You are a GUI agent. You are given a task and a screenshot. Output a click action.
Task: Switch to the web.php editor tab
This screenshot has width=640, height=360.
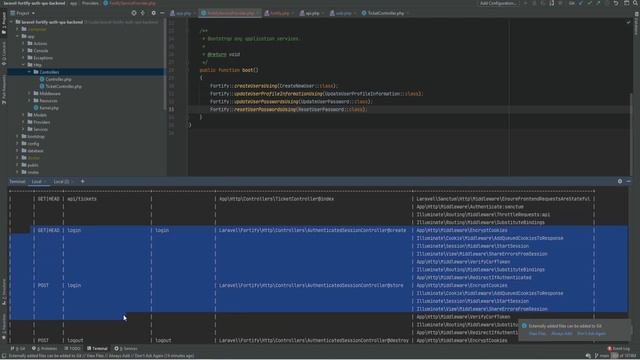point(343,13)
